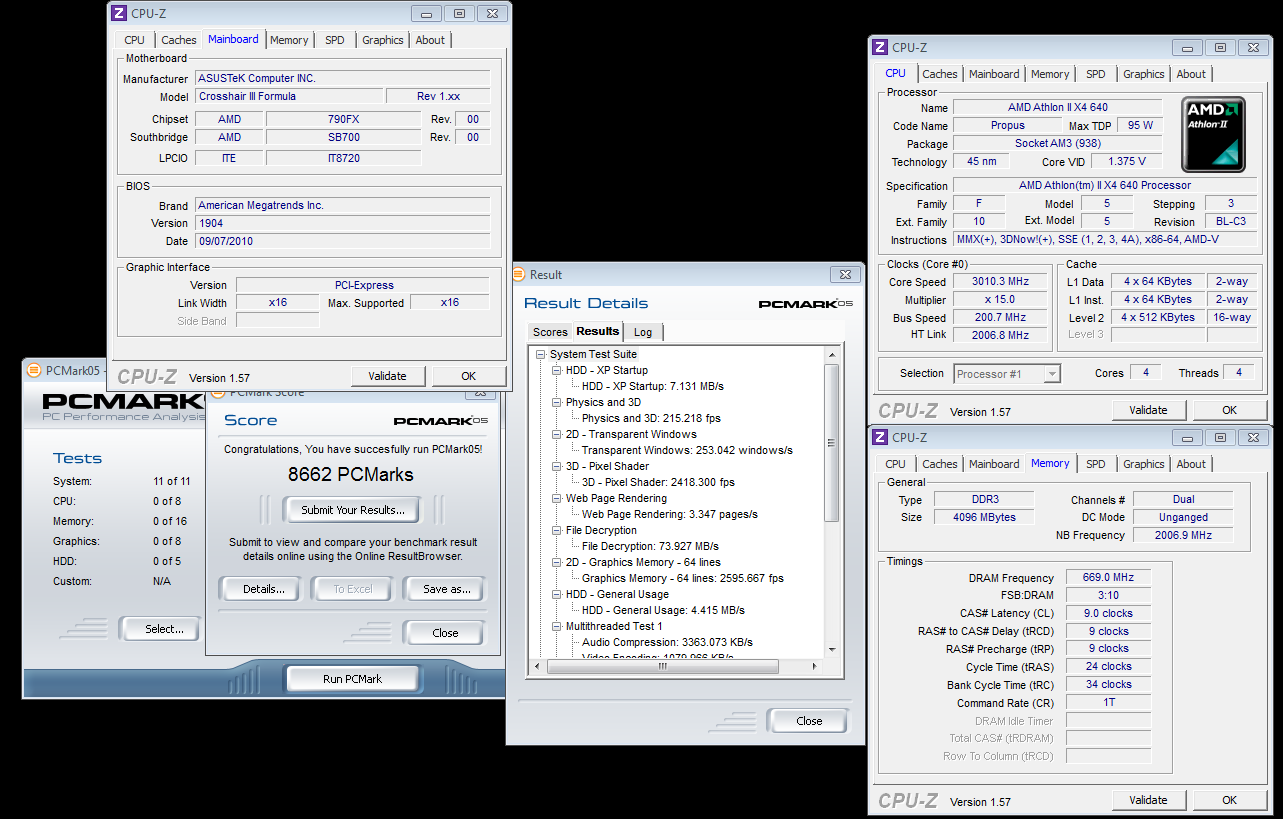Open the Log tab in Result Details

[643, 332]
